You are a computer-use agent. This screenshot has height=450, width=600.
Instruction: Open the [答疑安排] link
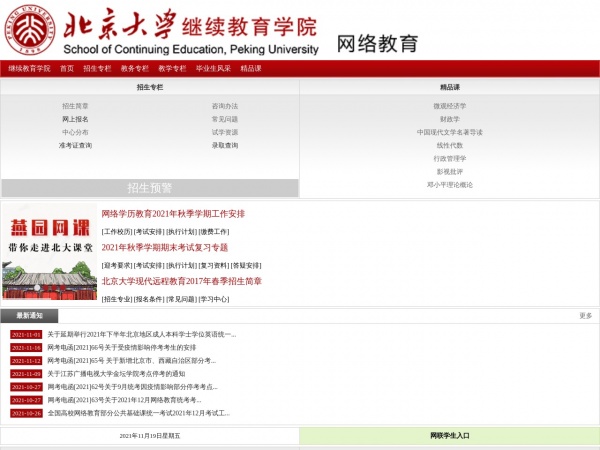(246, 265)
